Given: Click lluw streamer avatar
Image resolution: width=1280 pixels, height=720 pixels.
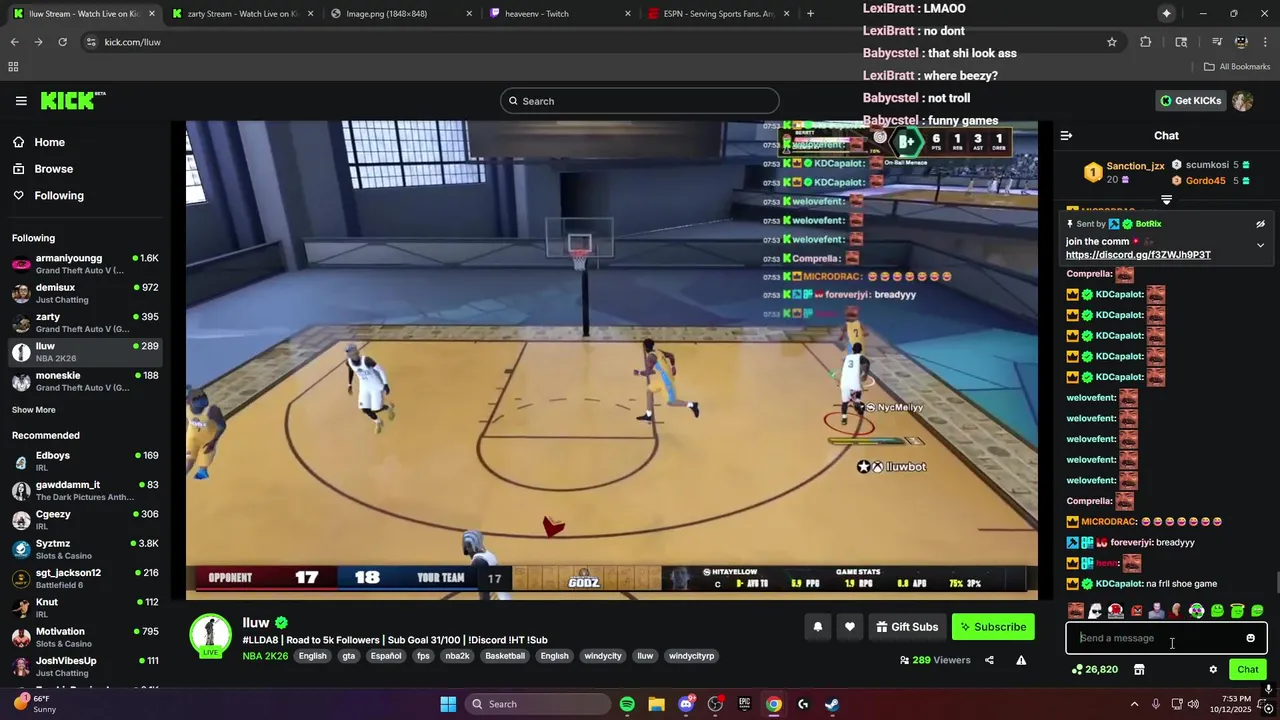Looking at the screenshot, I should pos(211,635).
